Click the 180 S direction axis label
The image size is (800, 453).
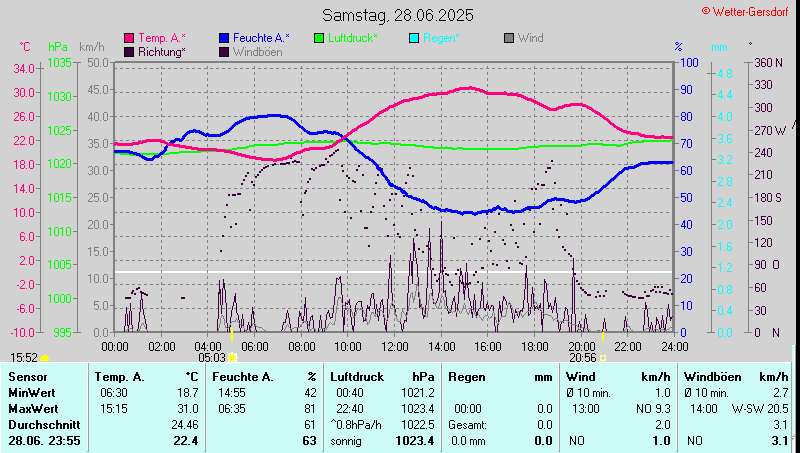[x=768, y=197]
